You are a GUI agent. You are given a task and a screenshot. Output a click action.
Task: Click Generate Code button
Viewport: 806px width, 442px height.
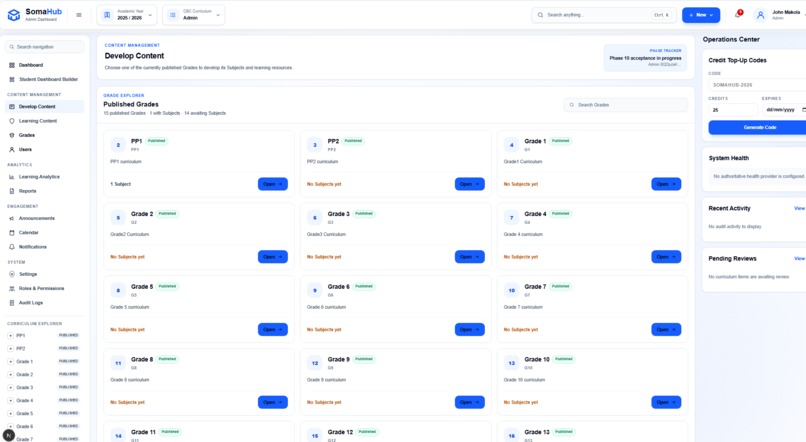tap(759, 127)
